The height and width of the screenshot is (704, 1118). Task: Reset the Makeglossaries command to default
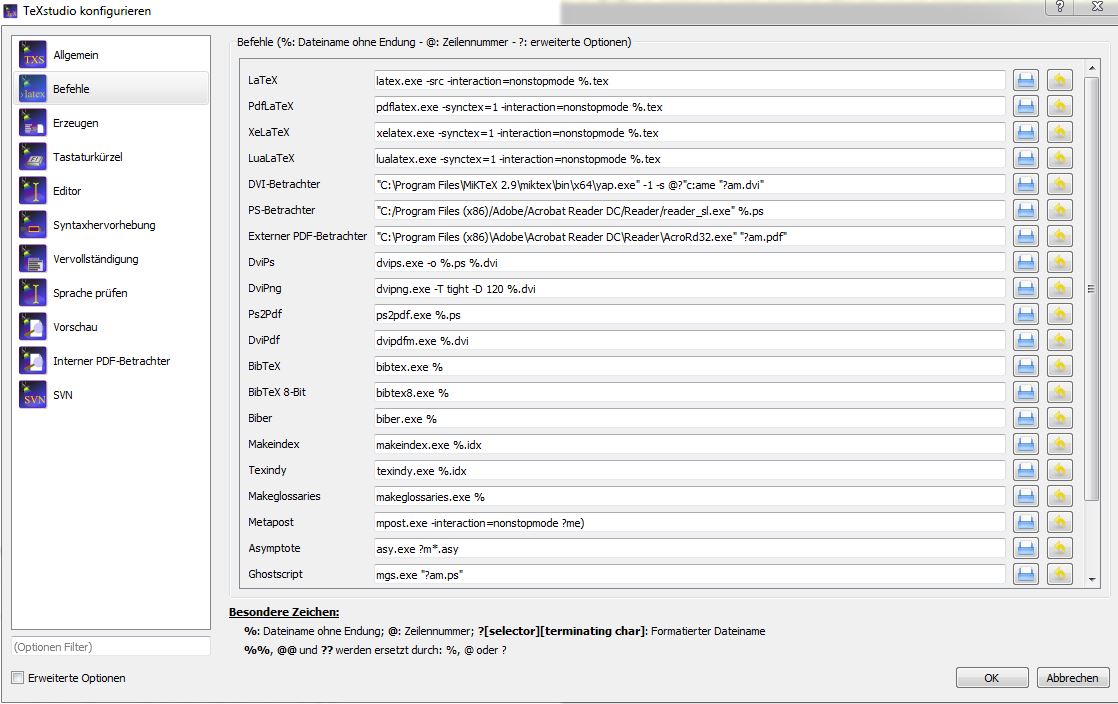[x=1060, y=496]
